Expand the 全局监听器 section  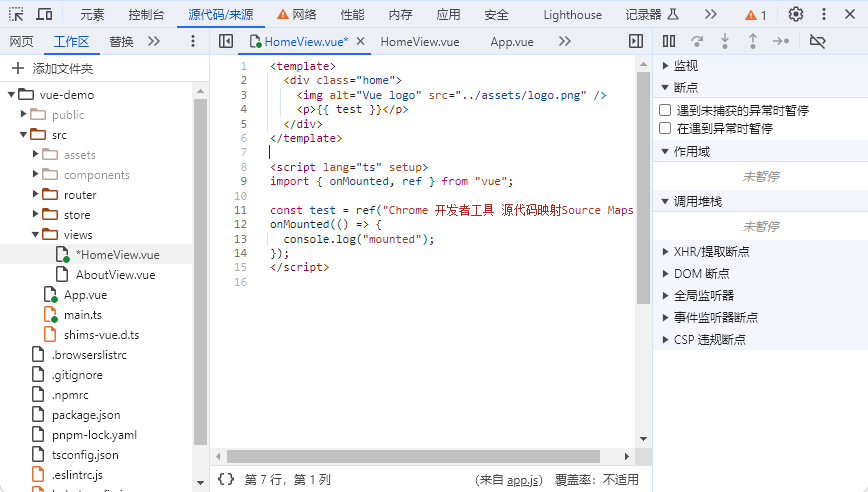click(665, 296)
